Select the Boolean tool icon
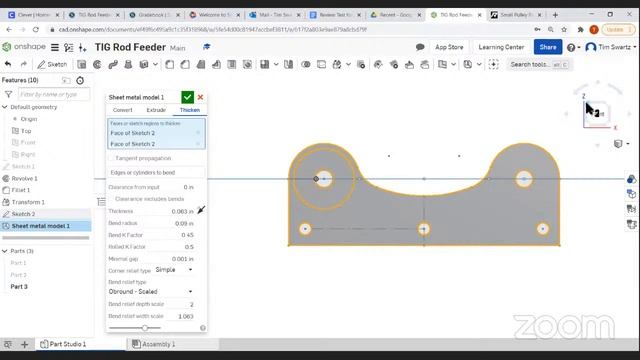Image resolution: width=640 pixels, height=360 pixels. tap(306, 64)
